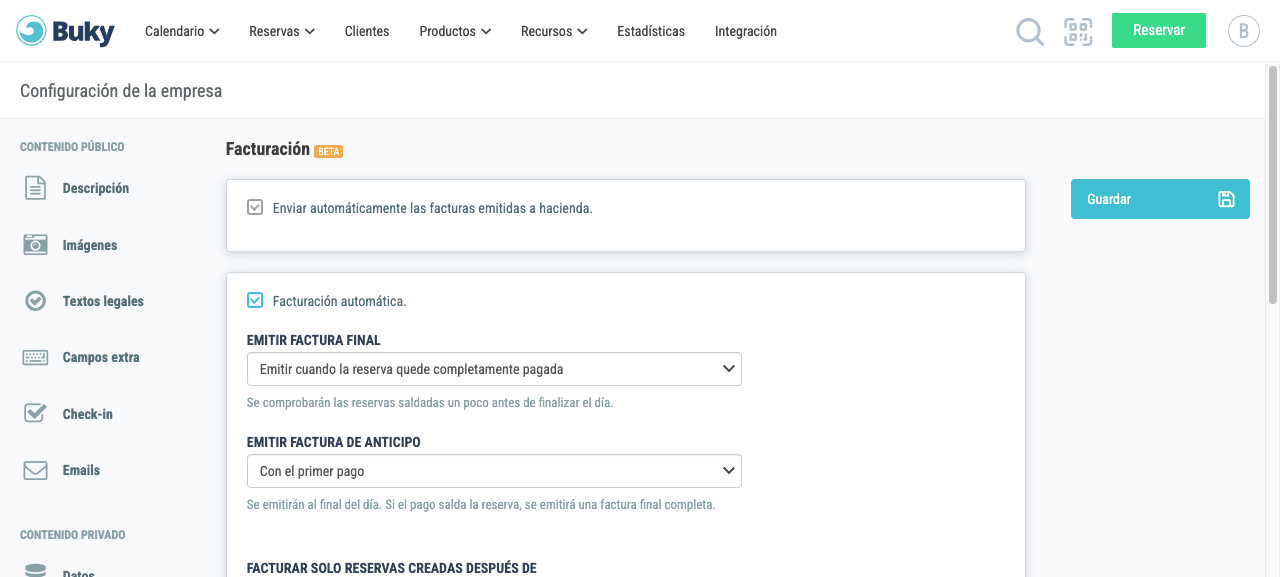Click the hint about reservas saldadas
1280x577 pixels.
(x=430, y=403)
